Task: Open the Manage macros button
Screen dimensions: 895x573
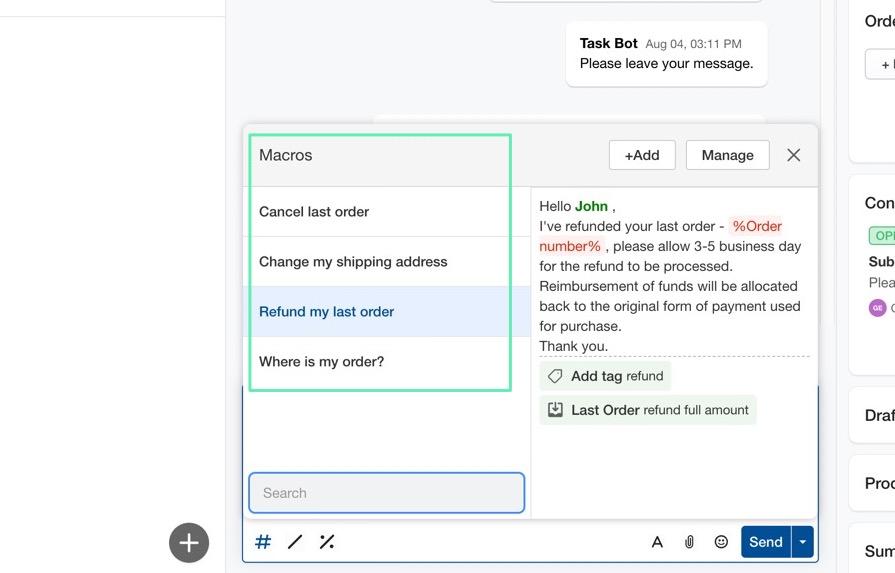Action: pos(727,155)
